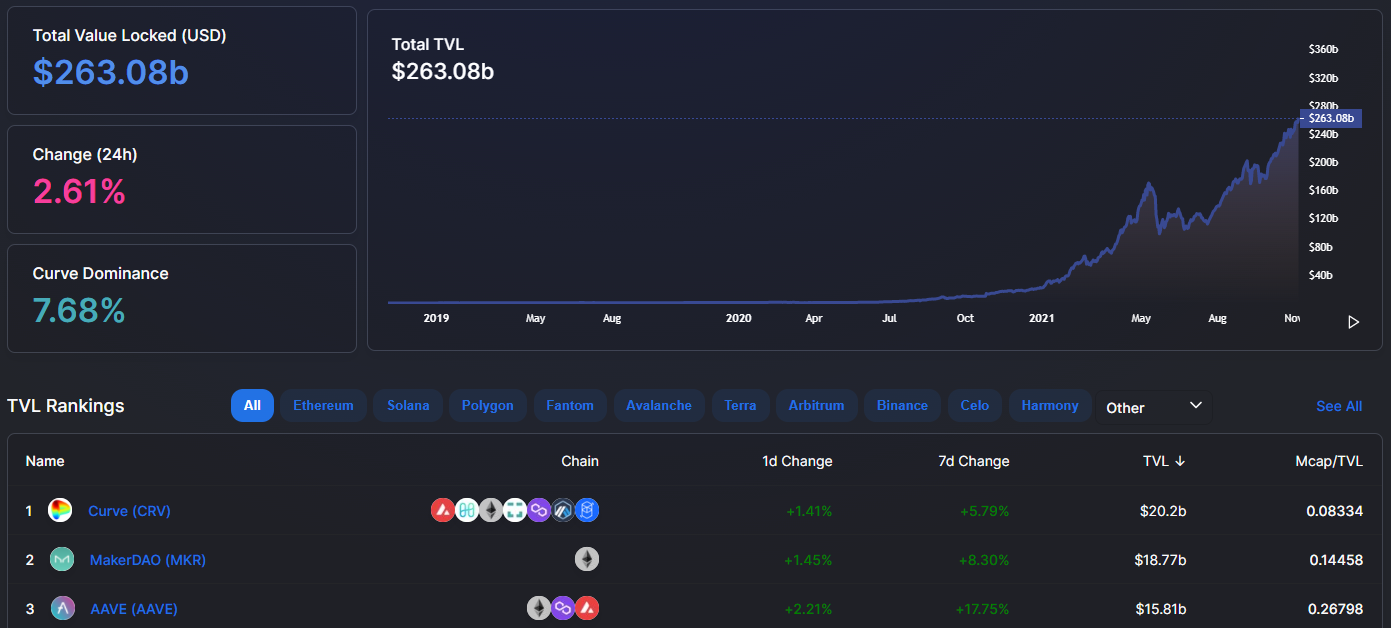Viewport: 1391px width, 628px height.
Task: Open the Other chains dropdown
Action: tap(1153, 407)
